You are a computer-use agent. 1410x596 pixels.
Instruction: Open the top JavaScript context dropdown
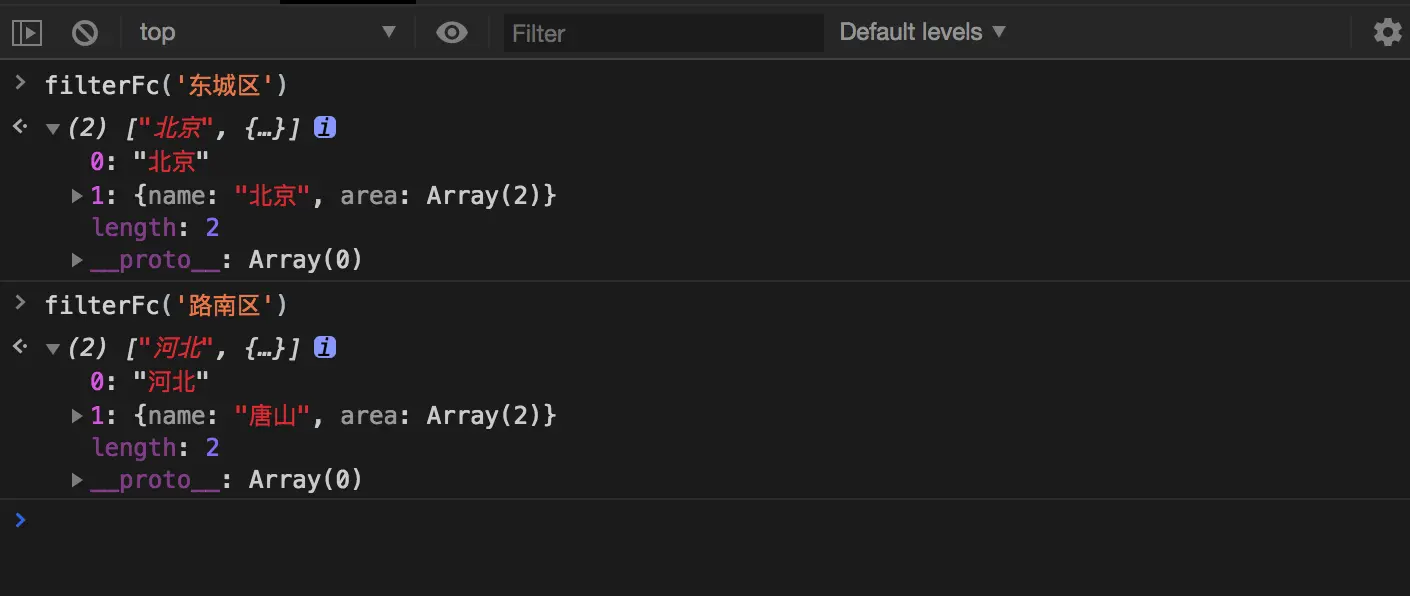coord(267,32)
